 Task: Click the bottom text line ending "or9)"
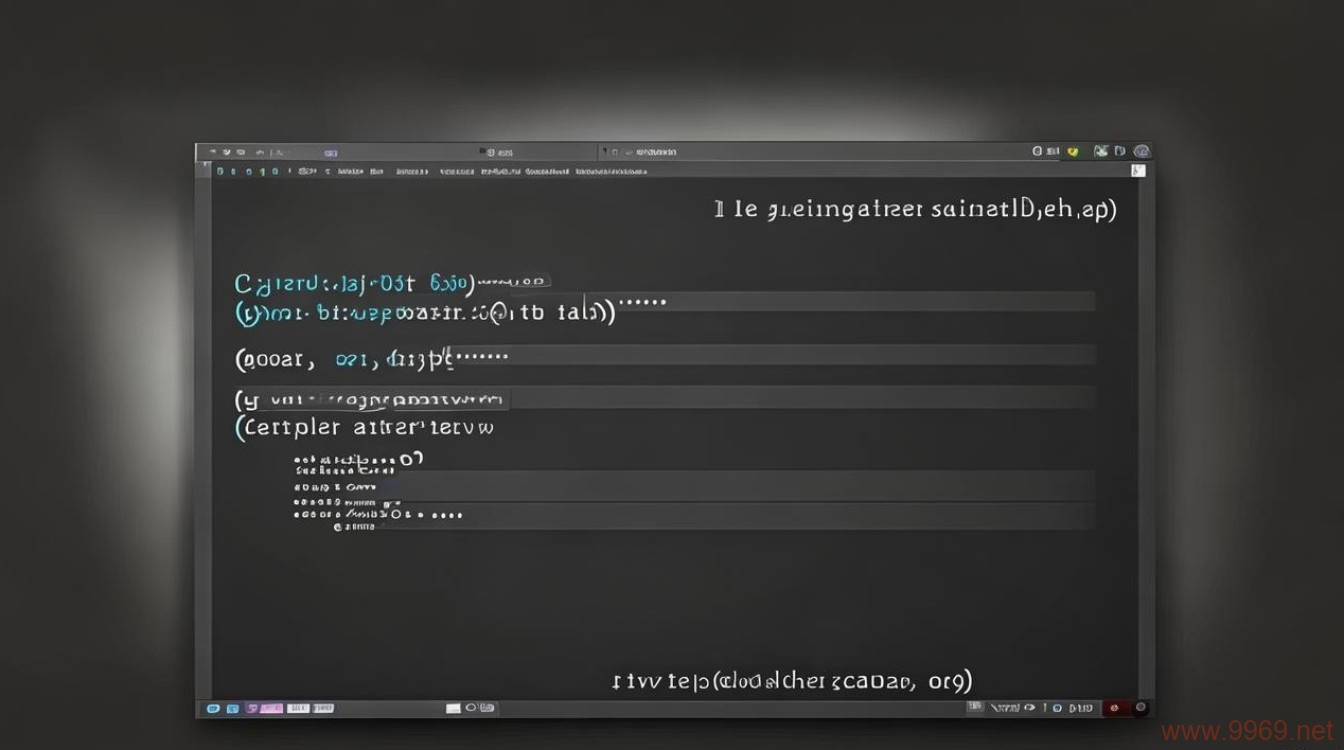point(791,682)
